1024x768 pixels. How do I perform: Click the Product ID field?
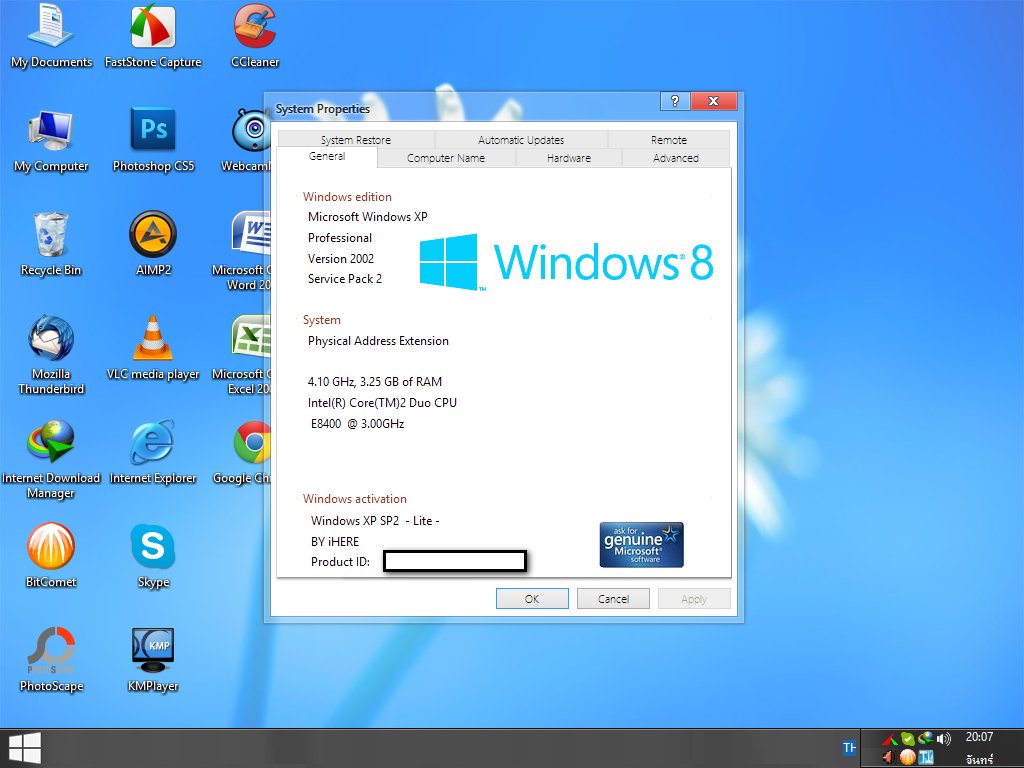pos(455,561)
